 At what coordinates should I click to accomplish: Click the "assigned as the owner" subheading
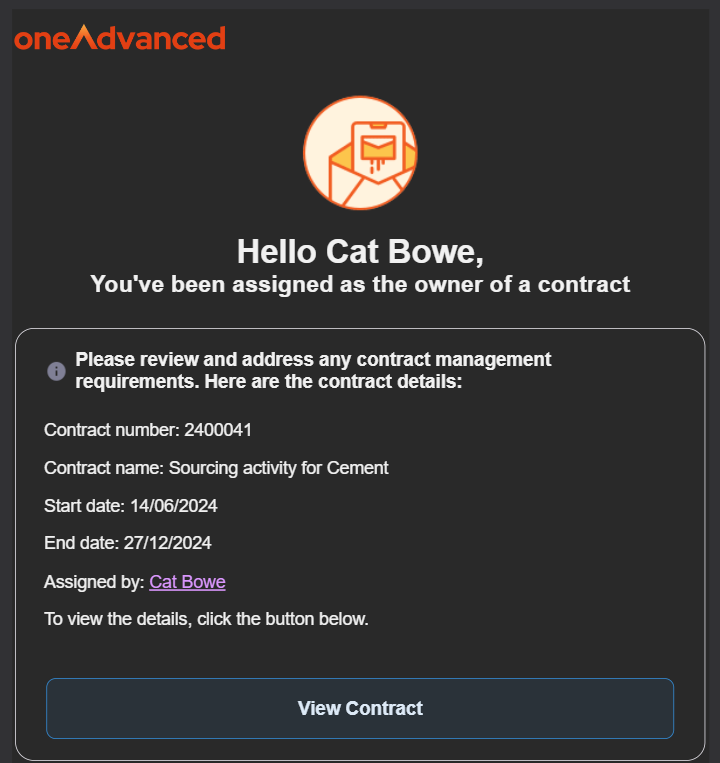pyautogui.click(x=360, y=284)
